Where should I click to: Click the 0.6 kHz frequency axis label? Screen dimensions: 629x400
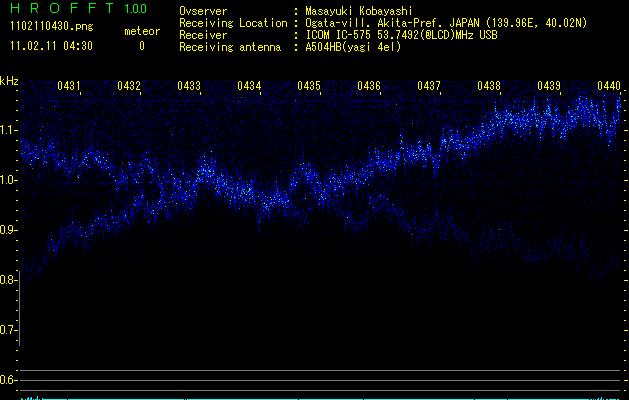pos(8,380)
